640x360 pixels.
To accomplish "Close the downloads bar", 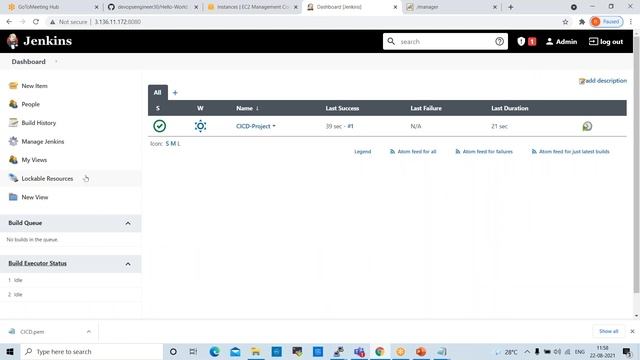I will 632,331.
